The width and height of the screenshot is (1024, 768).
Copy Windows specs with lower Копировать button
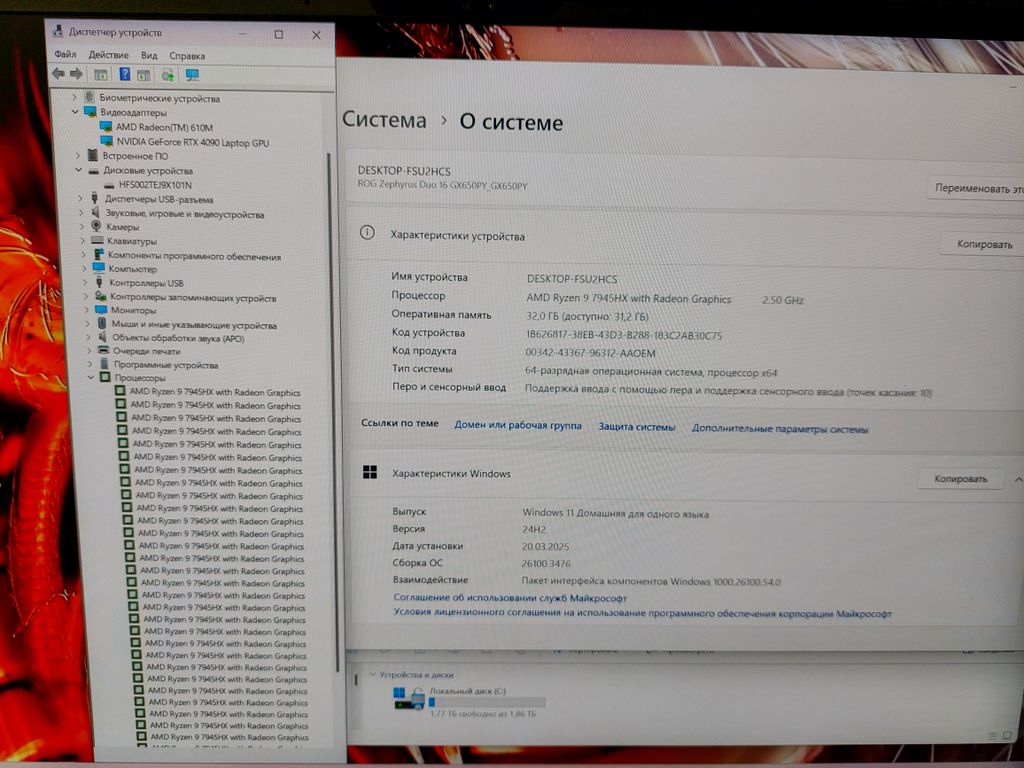coord(961,479)
